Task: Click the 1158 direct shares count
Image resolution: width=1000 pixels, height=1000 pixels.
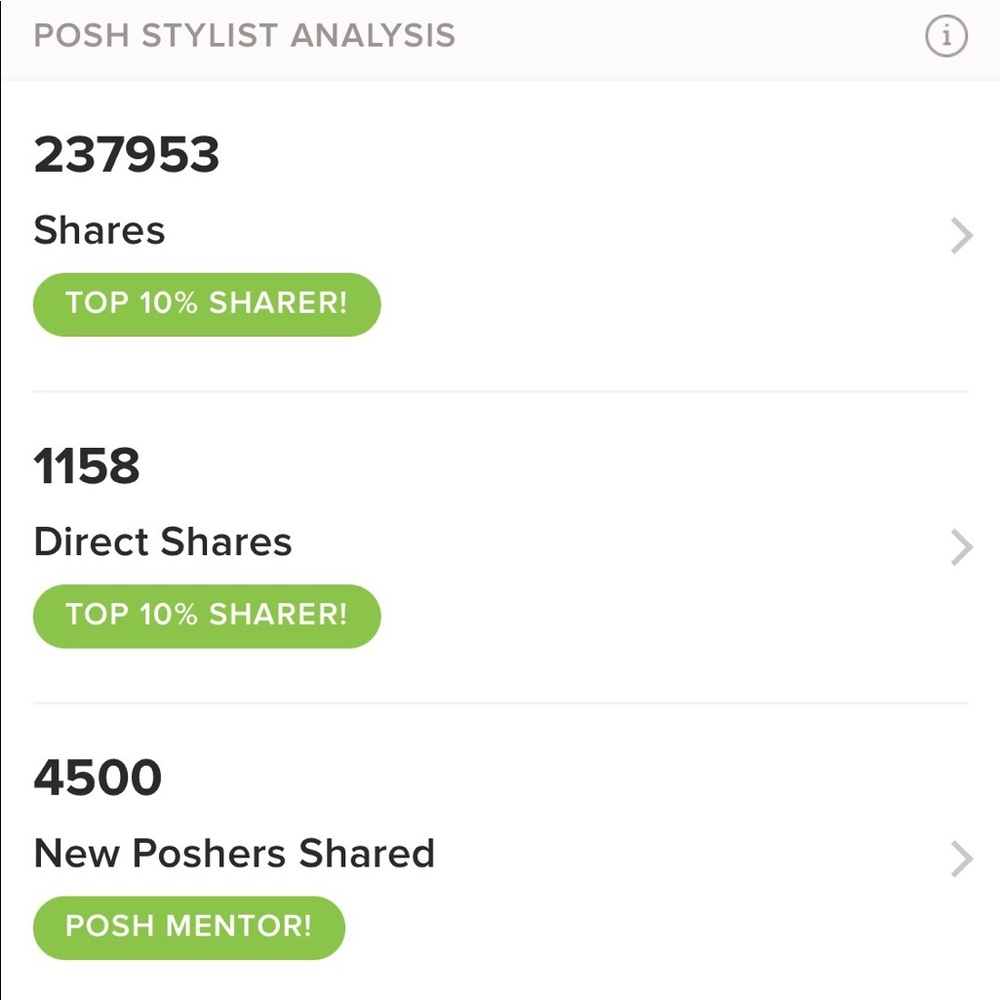Action: click(86, 466)
